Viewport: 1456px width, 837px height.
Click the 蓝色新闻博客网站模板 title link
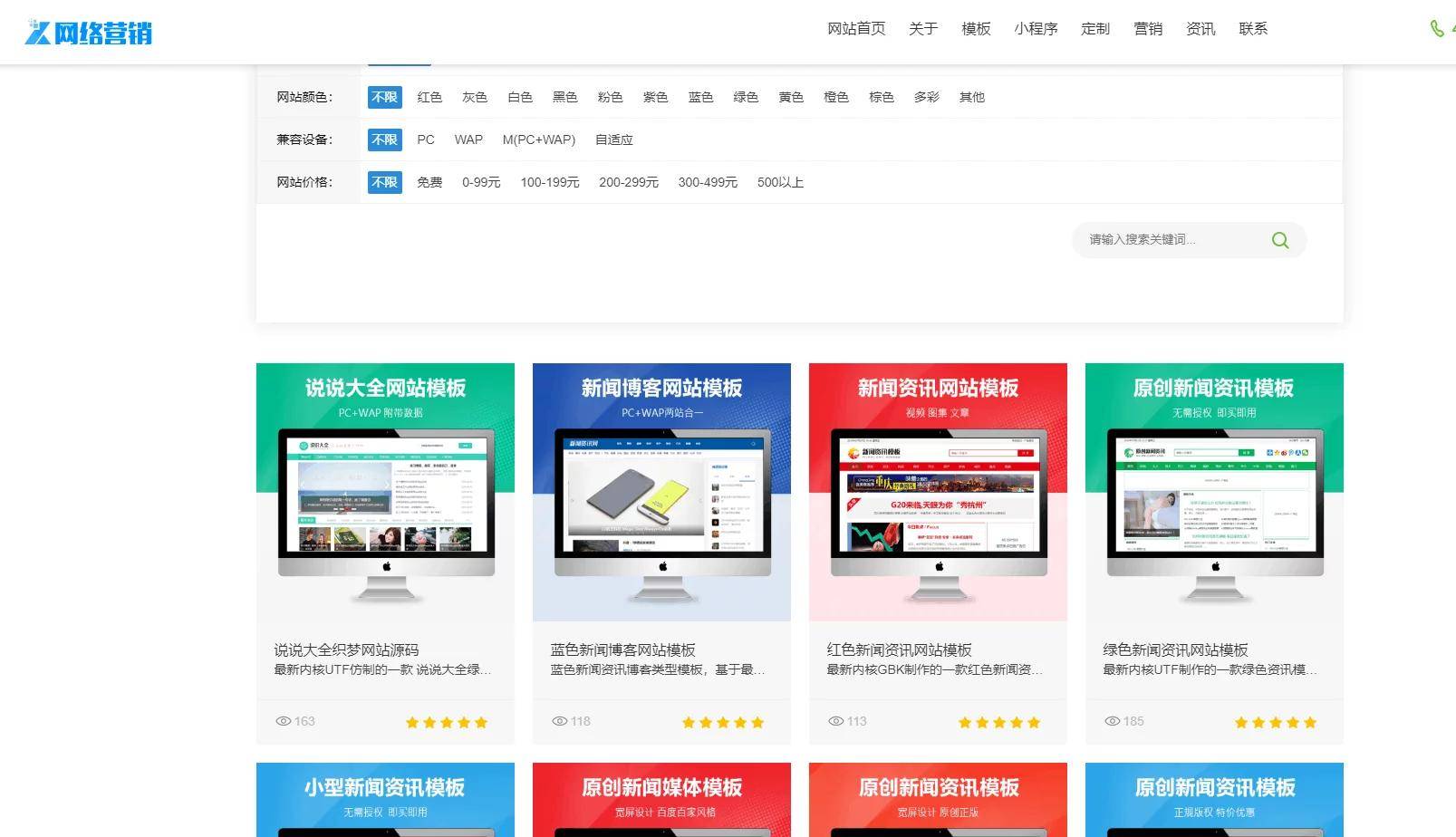[622, 649]
